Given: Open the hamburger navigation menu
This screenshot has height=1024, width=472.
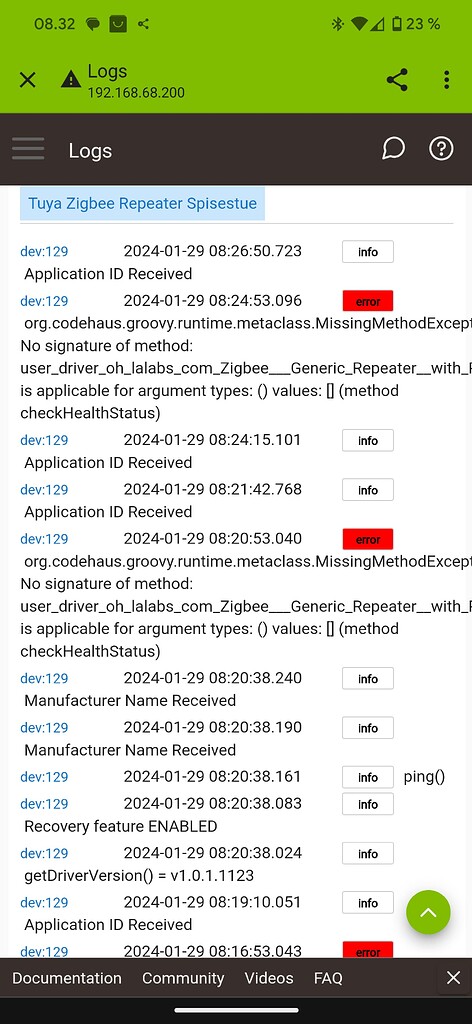Looking at the screenshot, I should point(28,150).
